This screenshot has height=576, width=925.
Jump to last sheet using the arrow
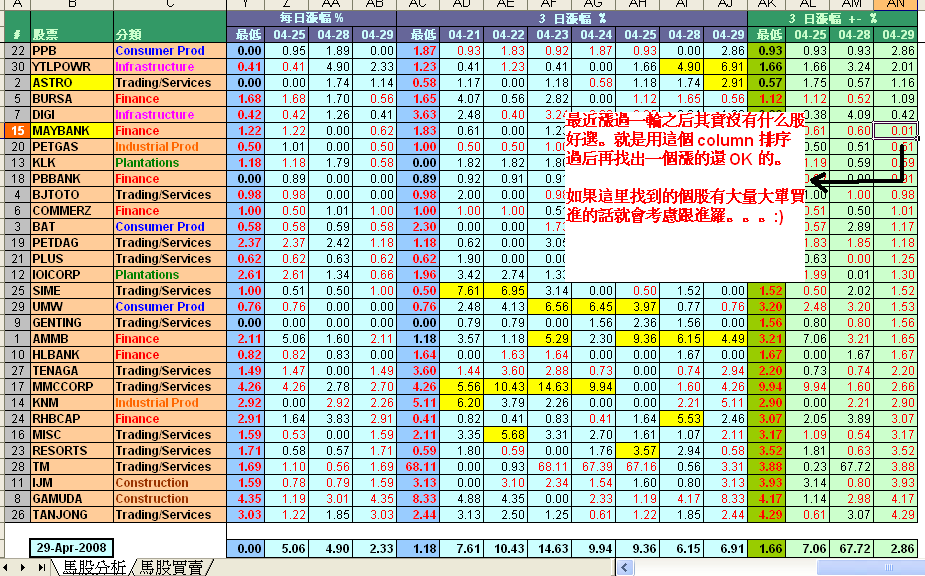pyautogui.click(x=41, y=568)
